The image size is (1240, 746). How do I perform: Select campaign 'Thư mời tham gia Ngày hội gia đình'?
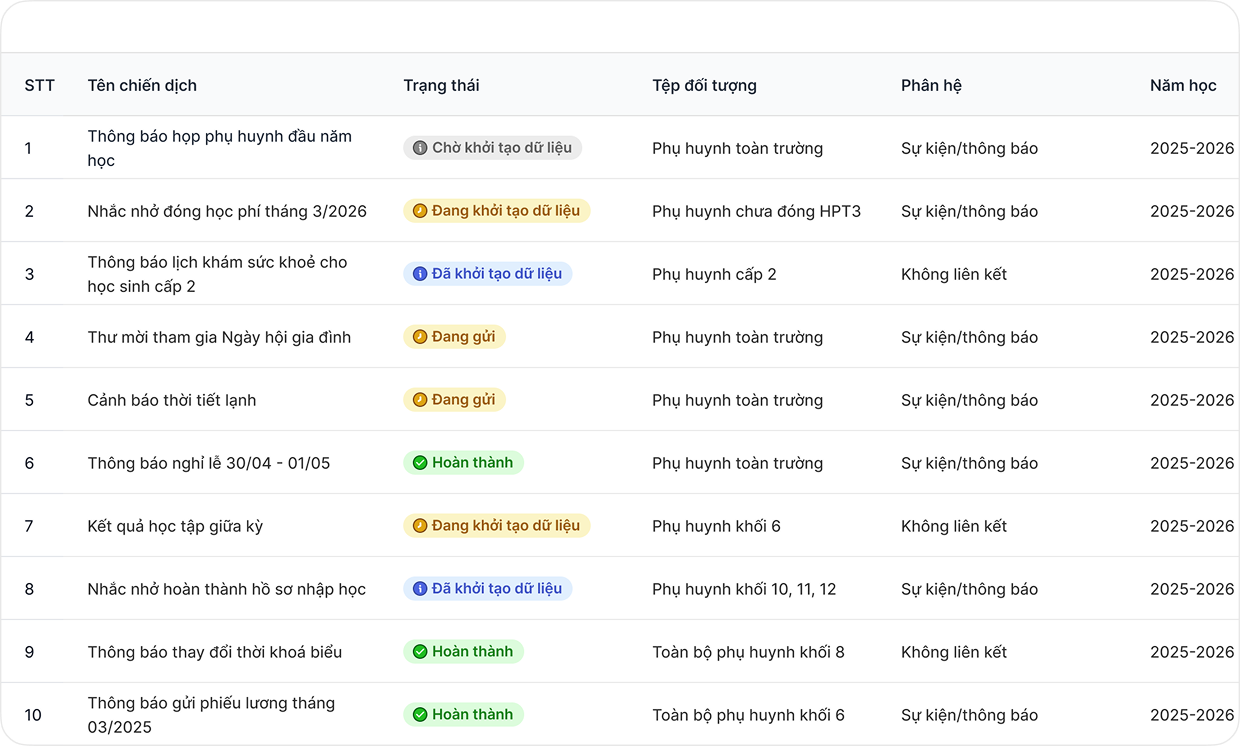[219, 337]
